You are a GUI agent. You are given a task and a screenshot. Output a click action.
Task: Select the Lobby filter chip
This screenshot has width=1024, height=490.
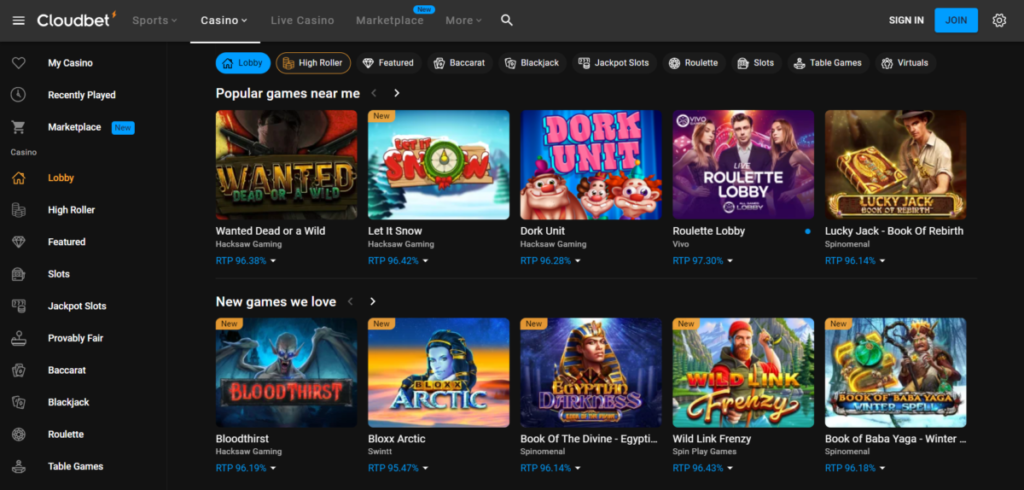tap(243, 63)
